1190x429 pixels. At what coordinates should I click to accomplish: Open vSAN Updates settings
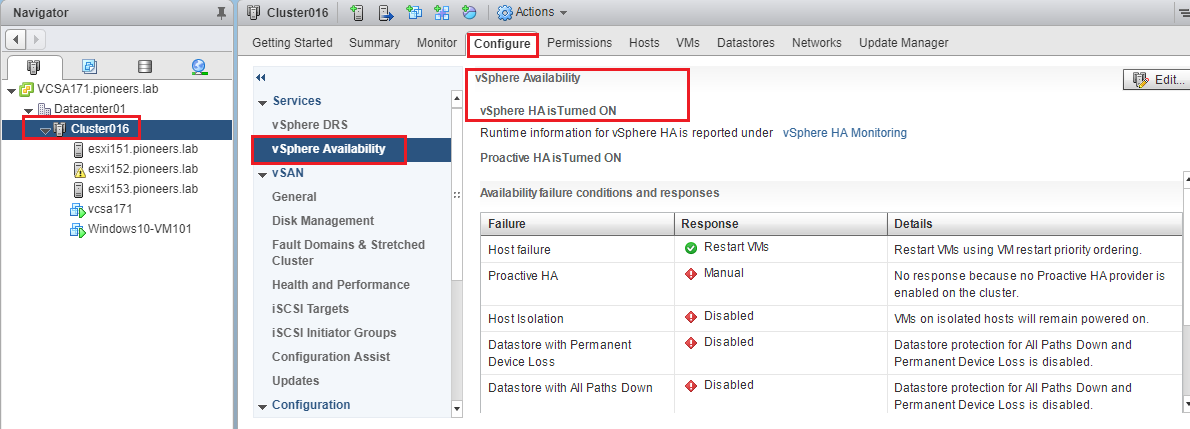point(295,381)
